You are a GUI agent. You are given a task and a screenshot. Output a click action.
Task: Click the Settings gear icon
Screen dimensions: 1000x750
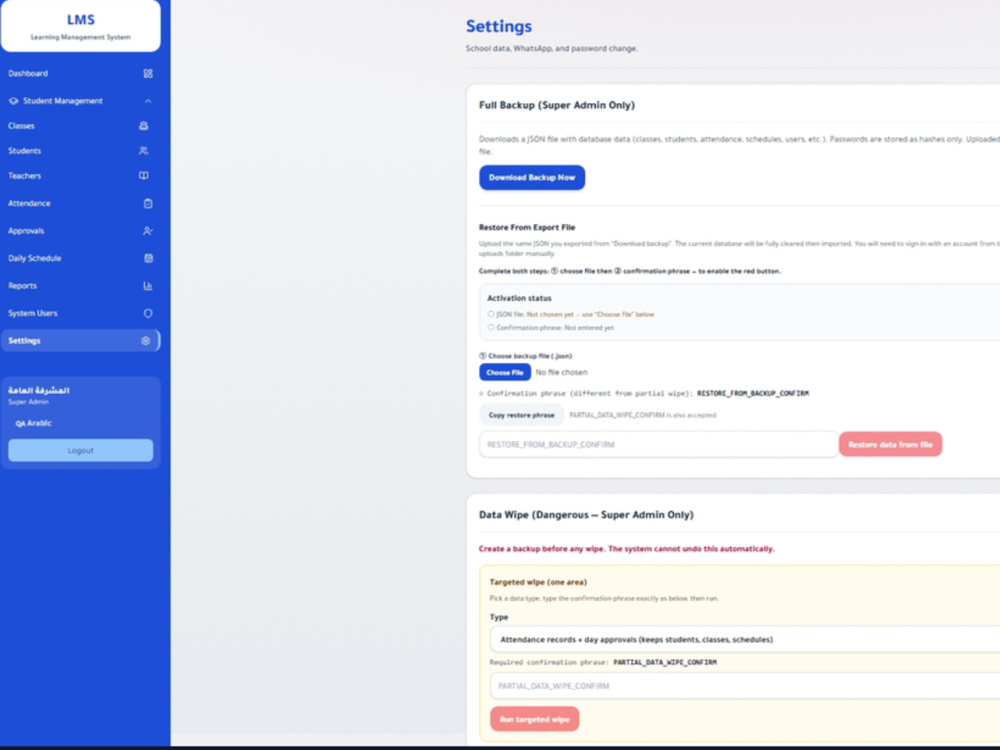145,341
